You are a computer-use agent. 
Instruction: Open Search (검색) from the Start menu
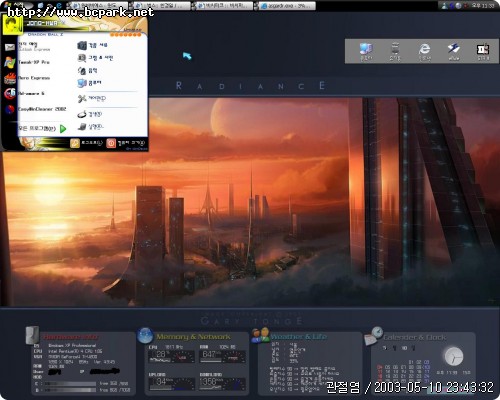pyautogui.click(x=90, y=114)
